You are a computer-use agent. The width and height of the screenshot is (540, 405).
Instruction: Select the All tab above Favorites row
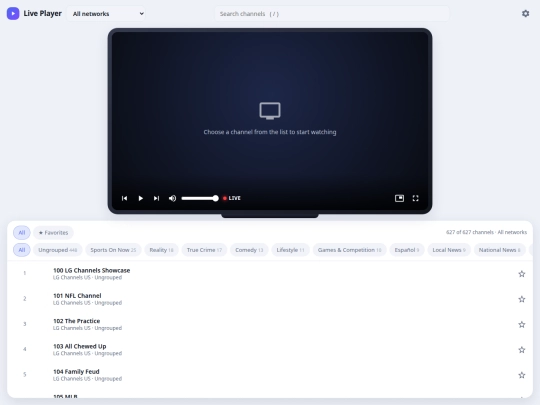[x=22, y=232]
